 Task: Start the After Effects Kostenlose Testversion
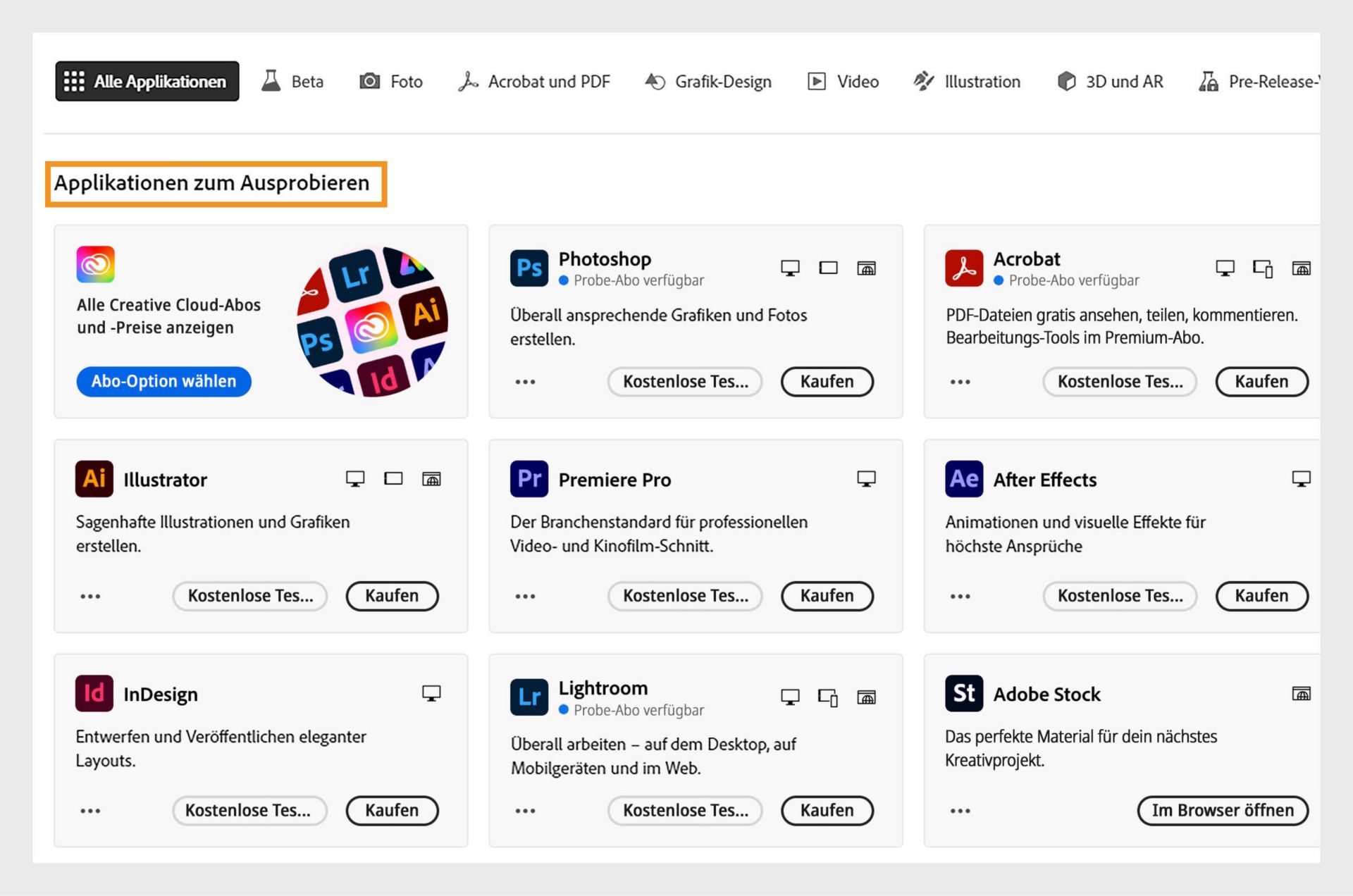[x=1120, y=596]
